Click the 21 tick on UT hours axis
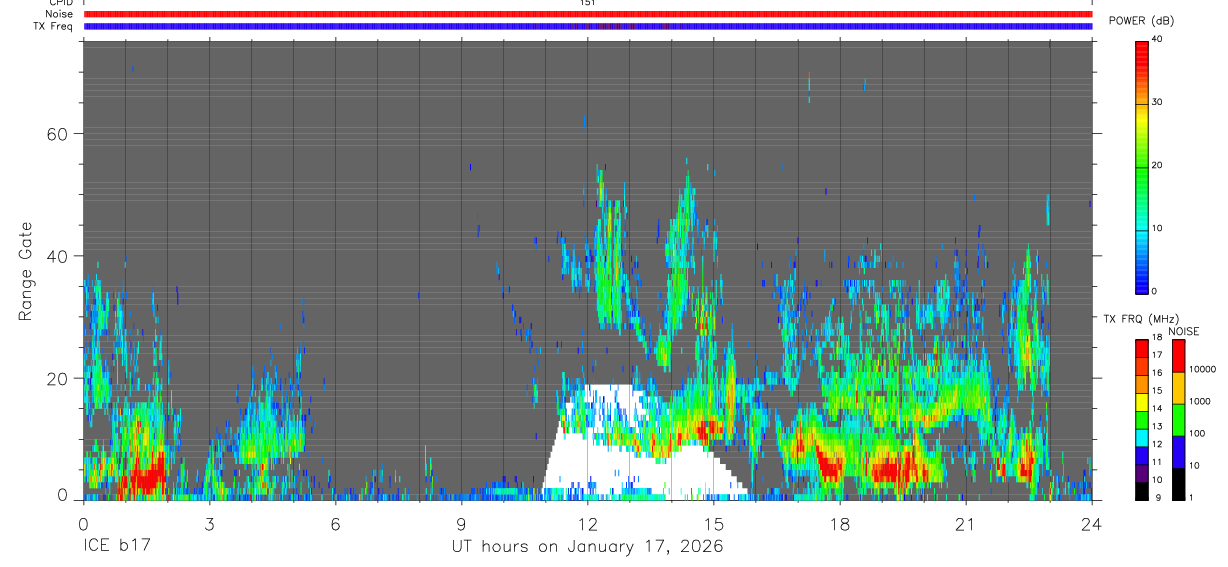This screenshot has width=1228, height=567. (965, 523)
